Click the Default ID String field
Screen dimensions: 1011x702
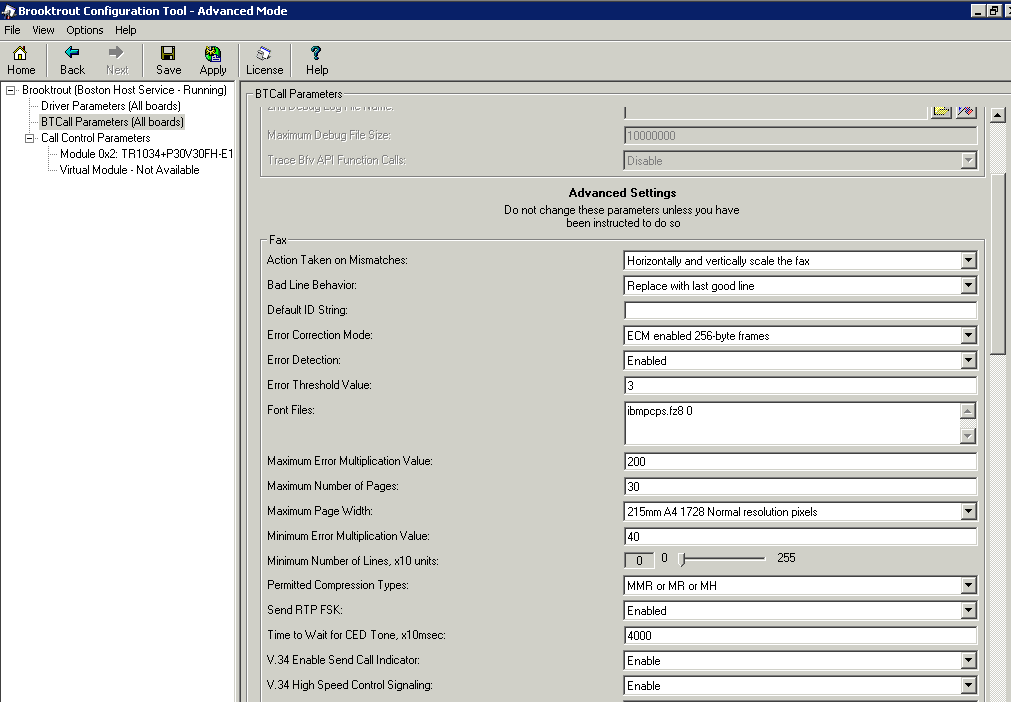click(x=800, y=311)
